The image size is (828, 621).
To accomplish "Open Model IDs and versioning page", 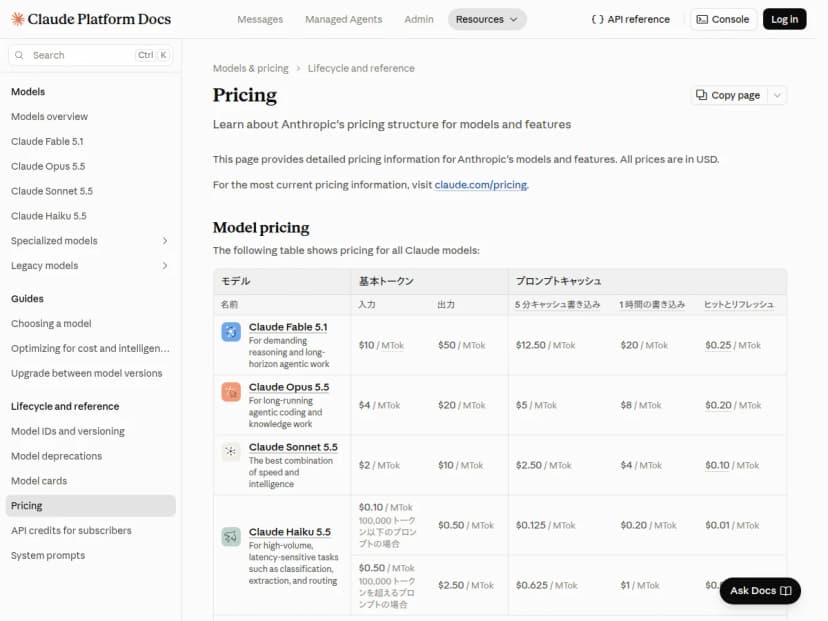I will [x=68, y=431].
